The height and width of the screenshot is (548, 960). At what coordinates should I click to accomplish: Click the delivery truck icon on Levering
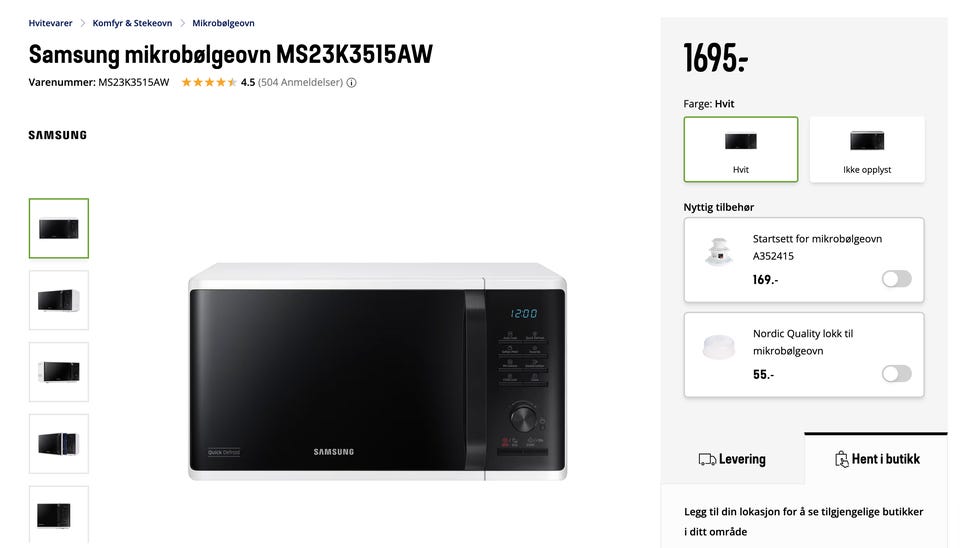coord(707,459)
